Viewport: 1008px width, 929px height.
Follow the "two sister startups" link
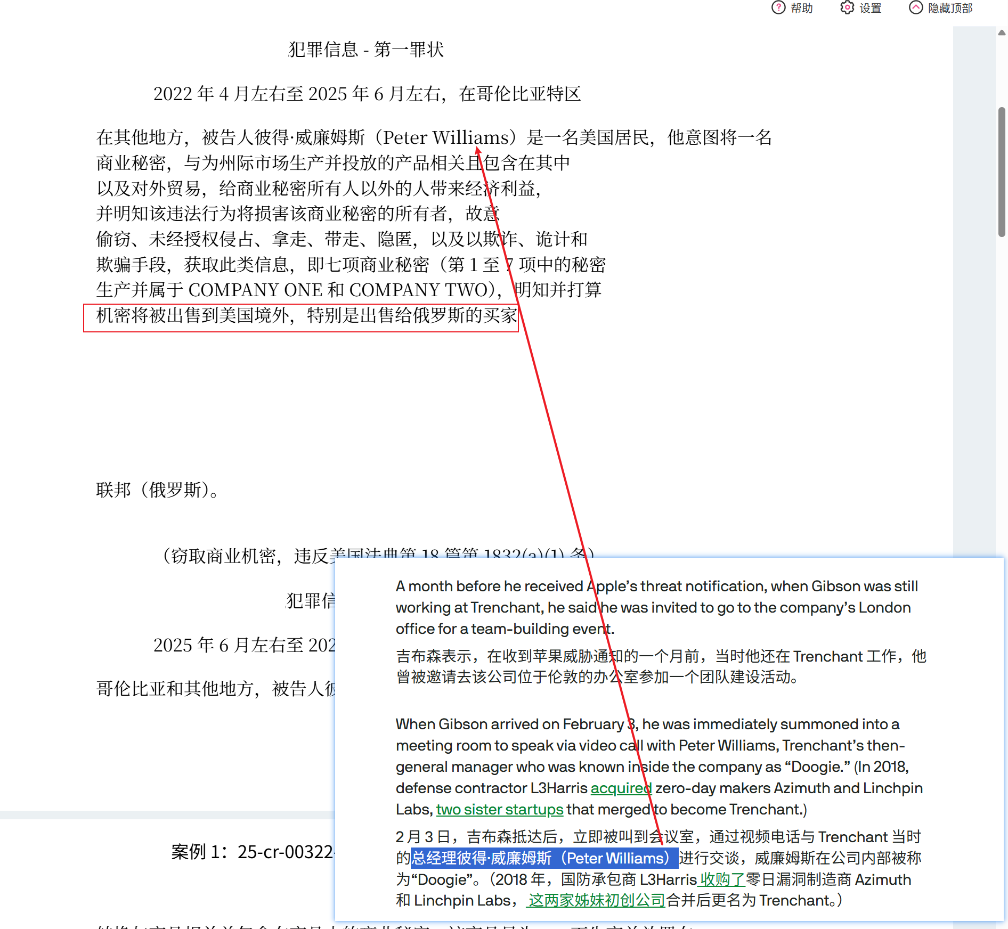tap(499, 809)
